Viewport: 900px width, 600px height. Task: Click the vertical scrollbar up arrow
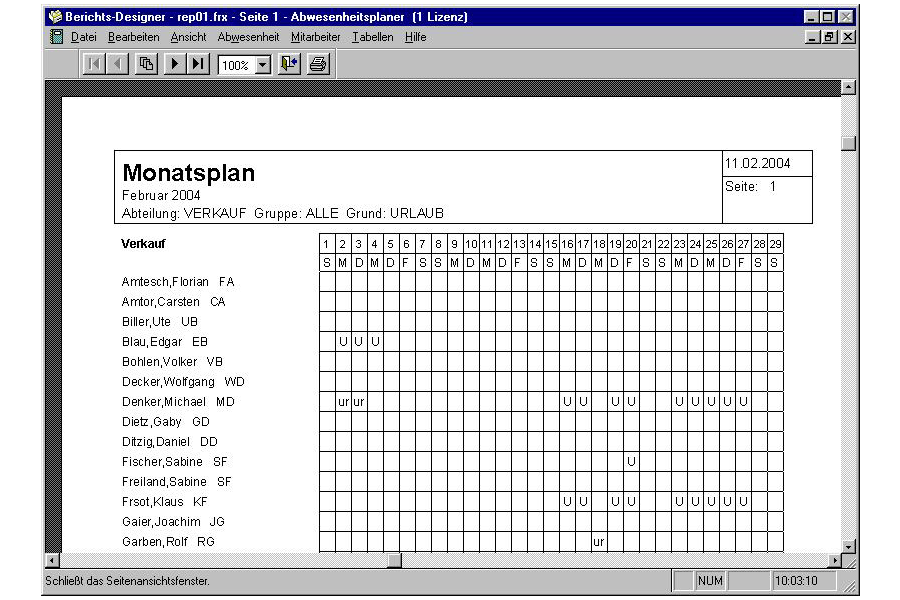(848, 87)
